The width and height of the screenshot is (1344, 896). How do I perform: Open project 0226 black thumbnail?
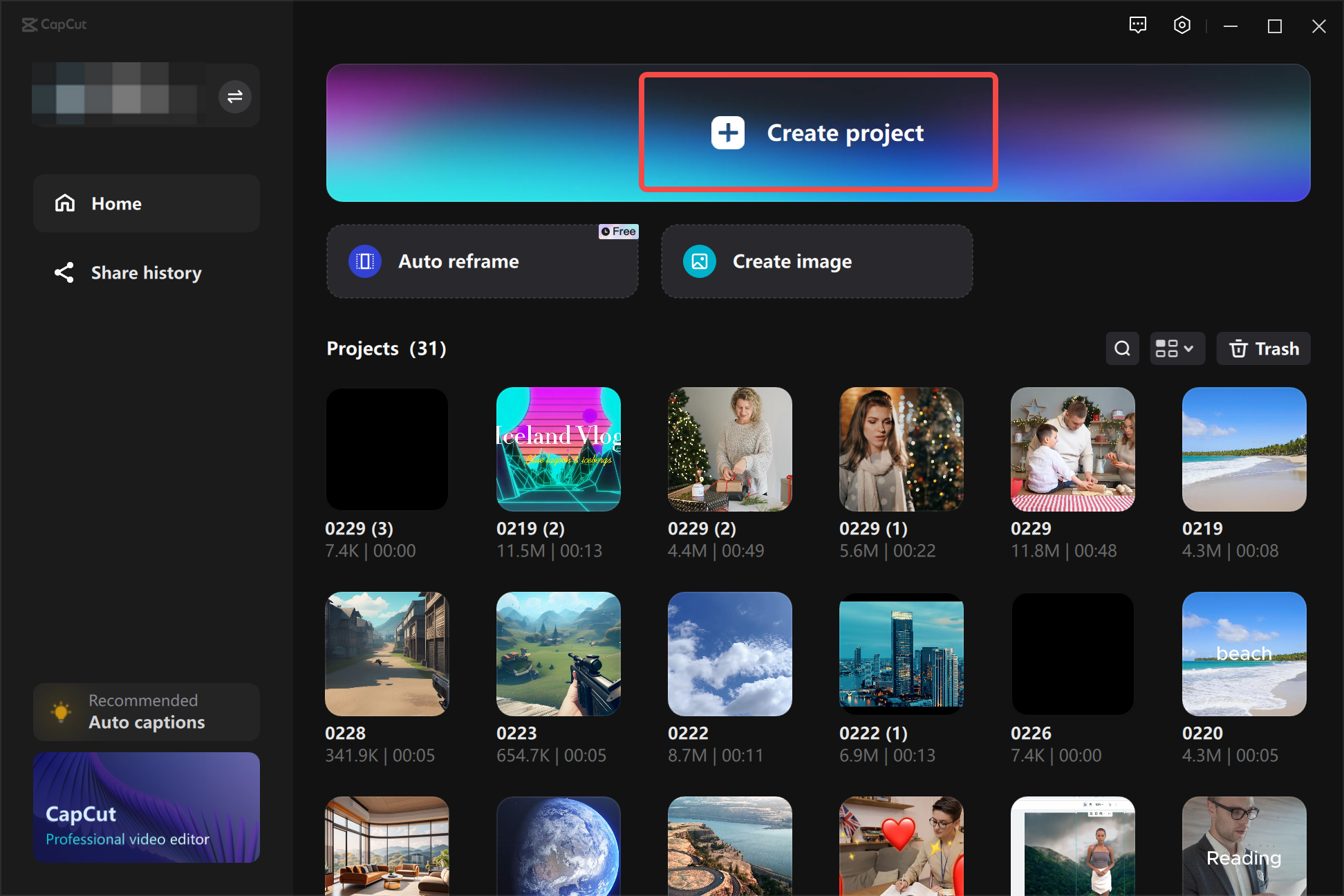point(1073,654)
